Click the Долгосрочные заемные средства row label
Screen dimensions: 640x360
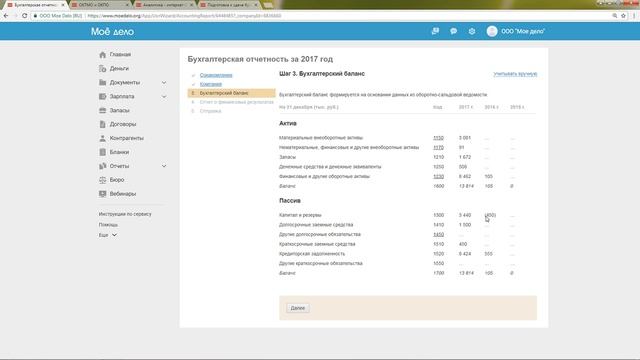pos(316,225)
